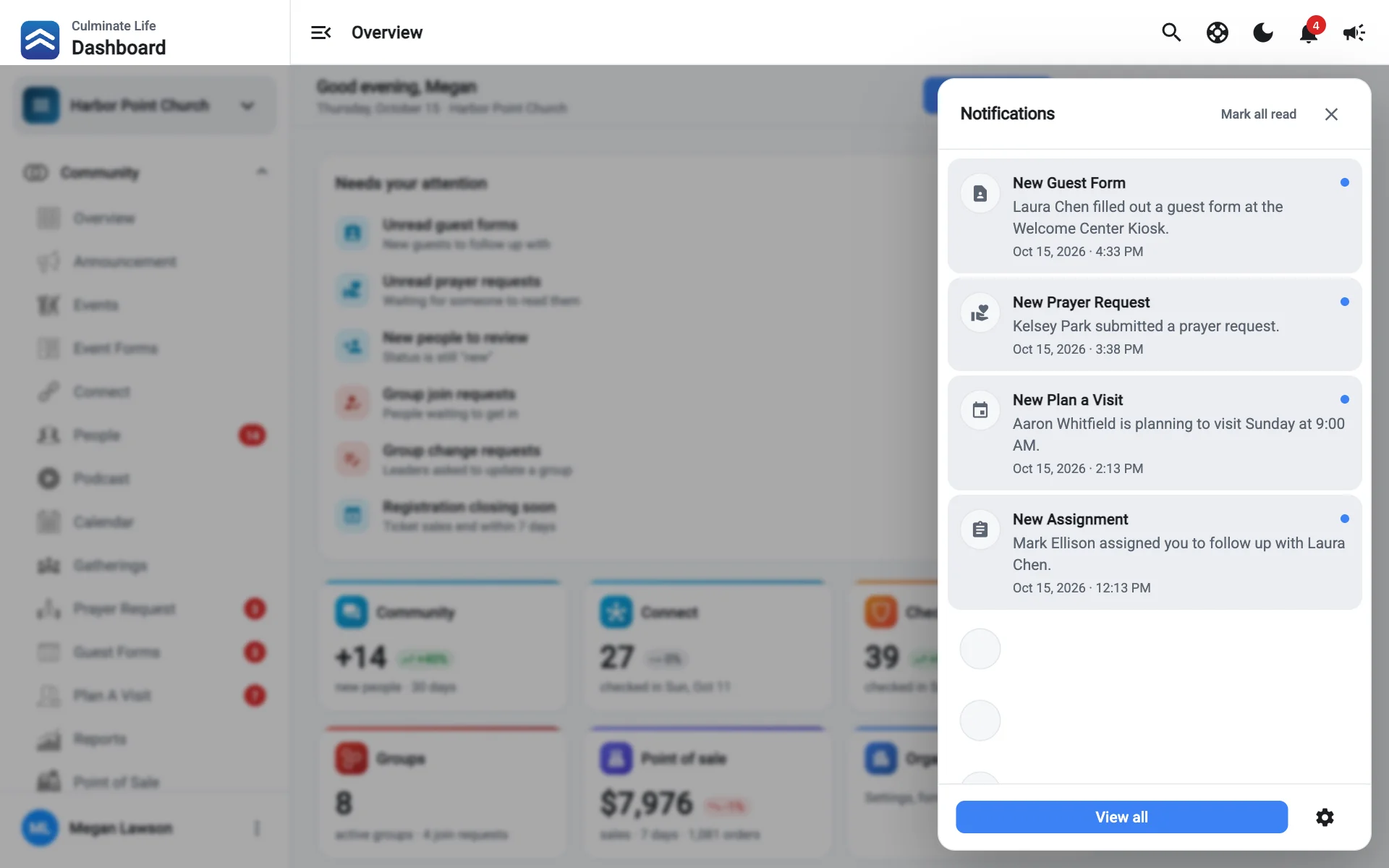Click unread dot on New Guest Form
Screen dimensions: 1389x868
coord(1345,182)
